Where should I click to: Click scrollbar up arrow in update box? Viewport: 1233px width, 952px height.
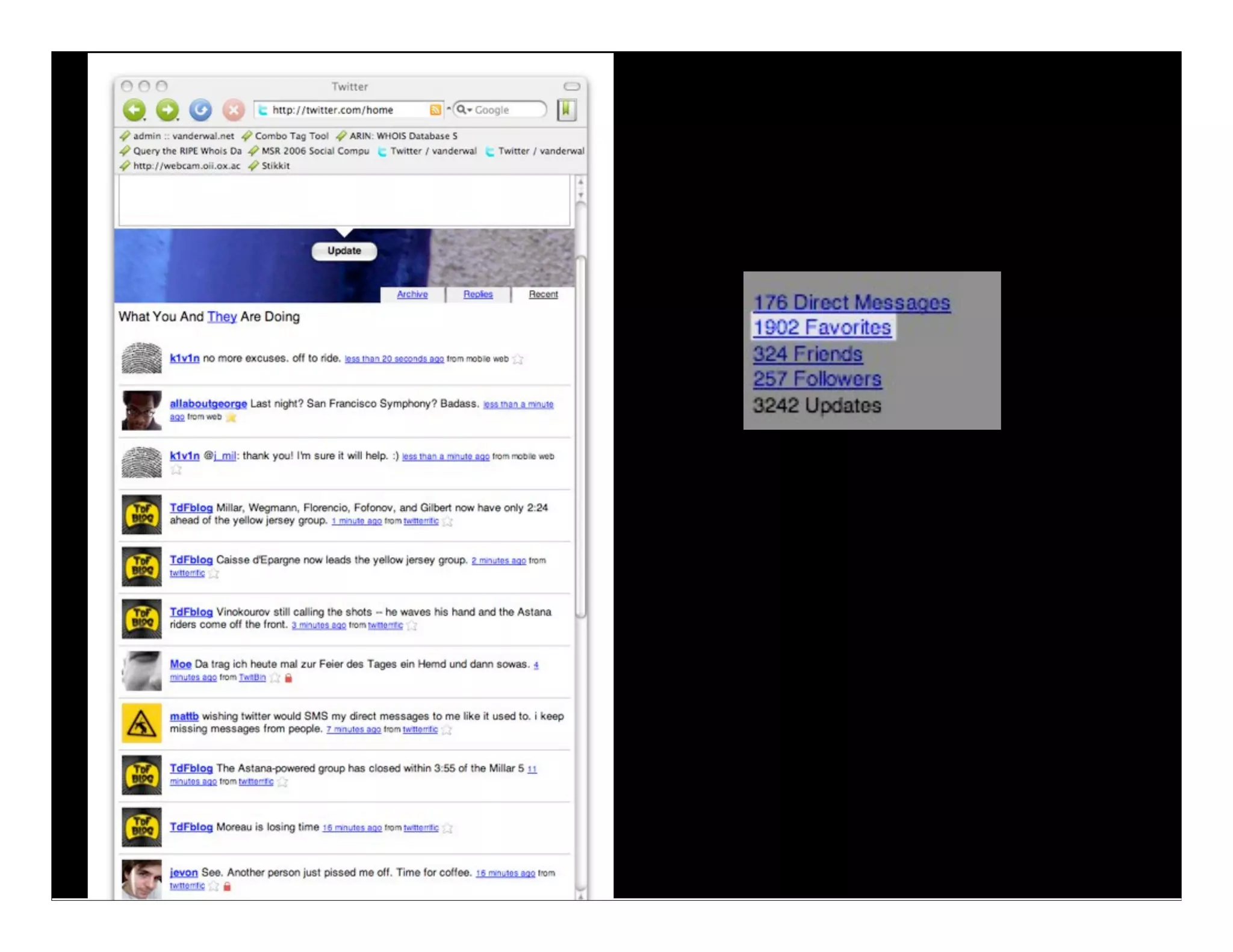580,182
